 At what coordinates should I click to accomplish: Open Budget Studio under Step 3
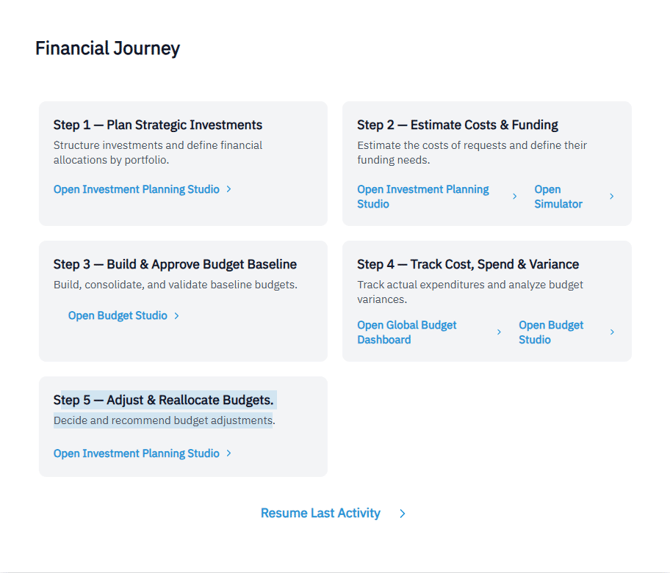tap(118, 316)
